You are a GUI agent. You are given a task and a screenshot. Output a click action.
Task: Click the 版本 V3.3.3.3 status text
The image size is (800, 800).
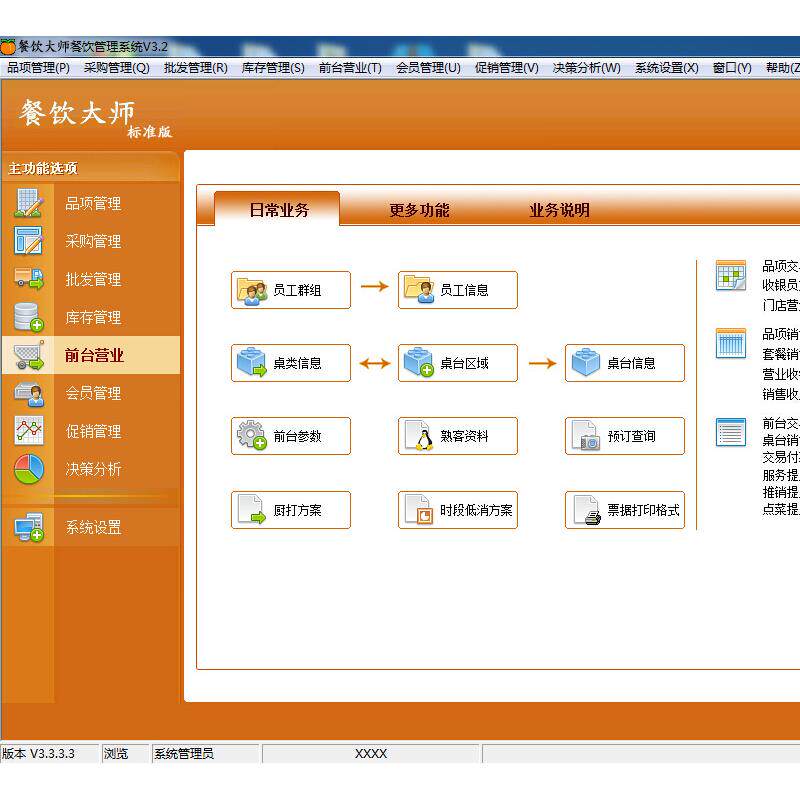pos(38,754)
